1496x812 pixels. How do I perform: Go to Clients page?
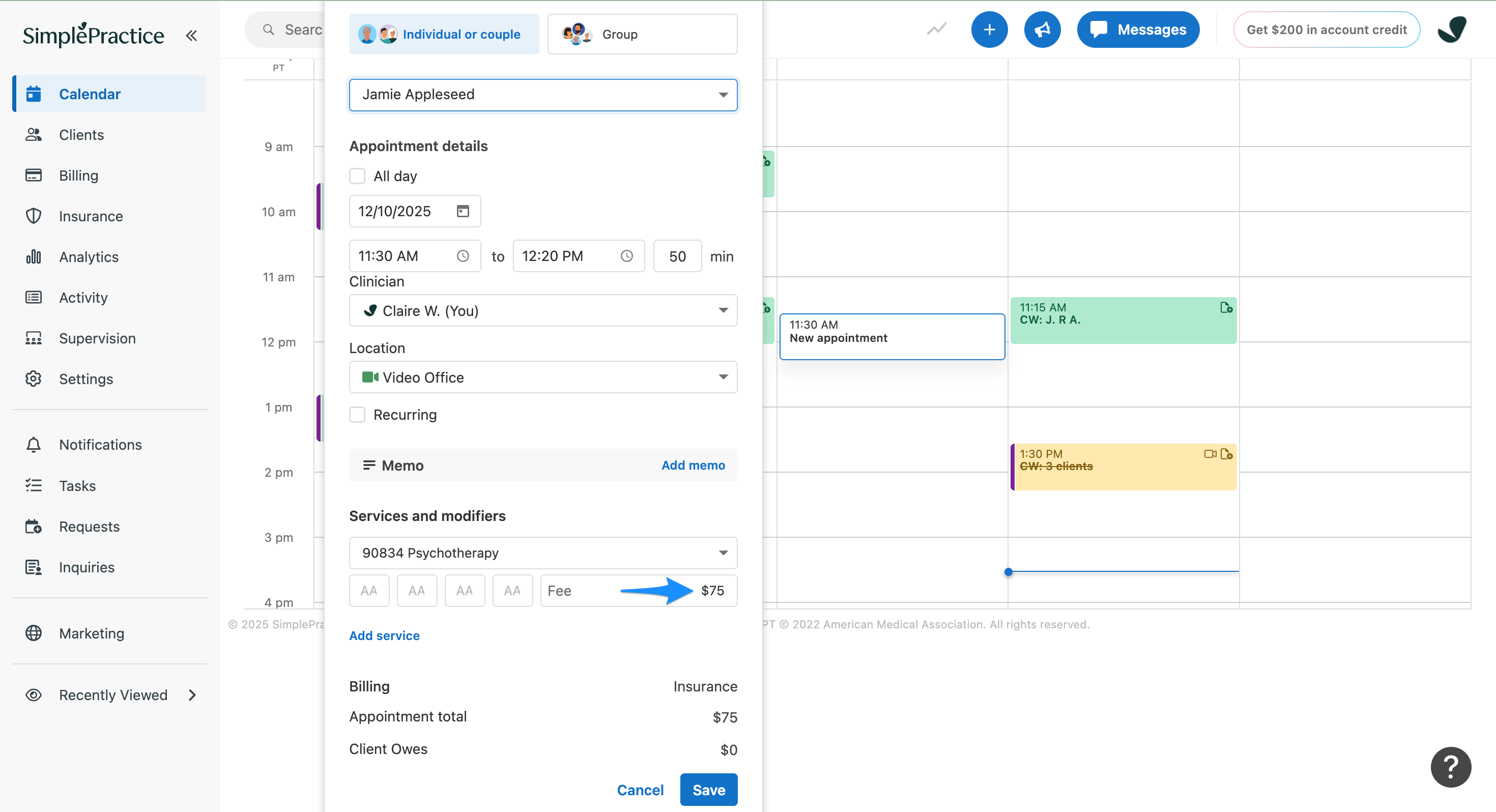point(81,134)
